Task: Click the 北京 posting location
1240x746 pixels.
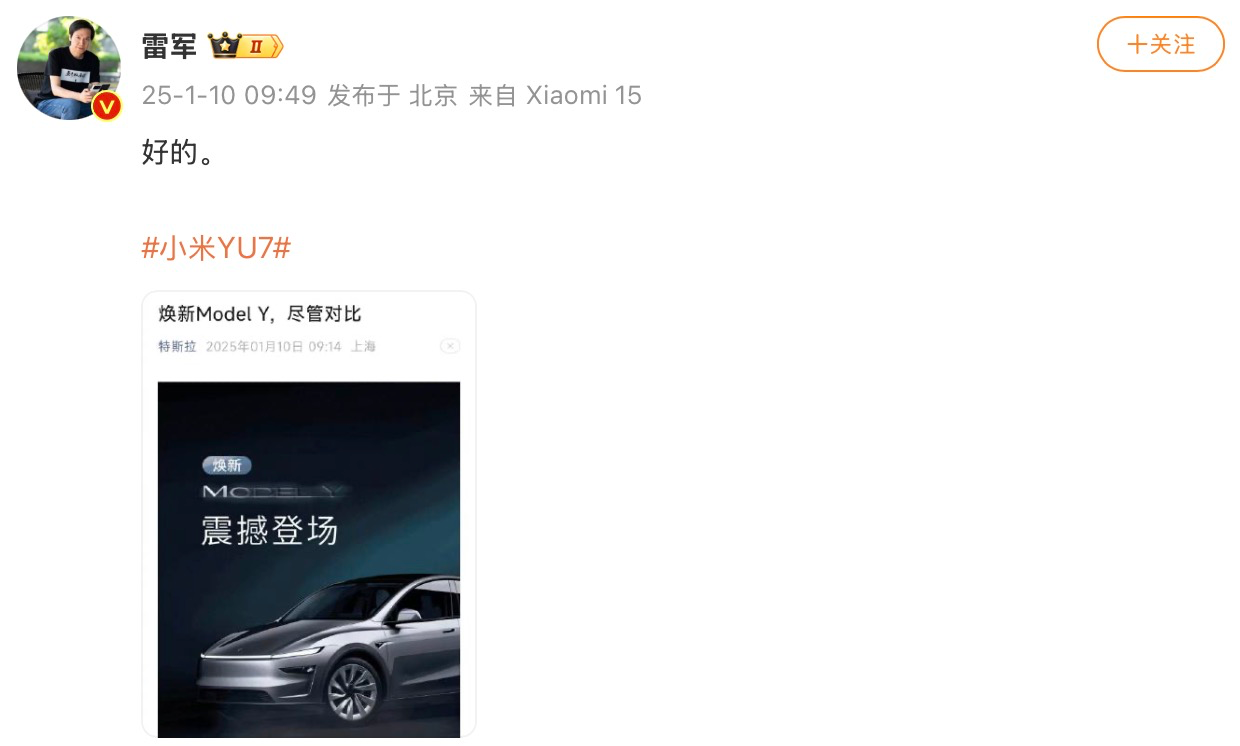Action: click(x=433, y=95)
